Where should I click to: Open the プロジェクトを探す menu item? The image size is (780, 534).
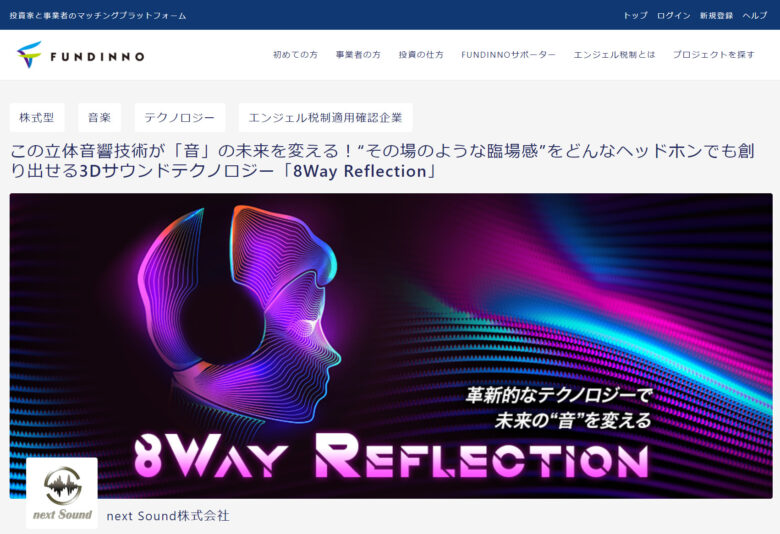(714, 55)
